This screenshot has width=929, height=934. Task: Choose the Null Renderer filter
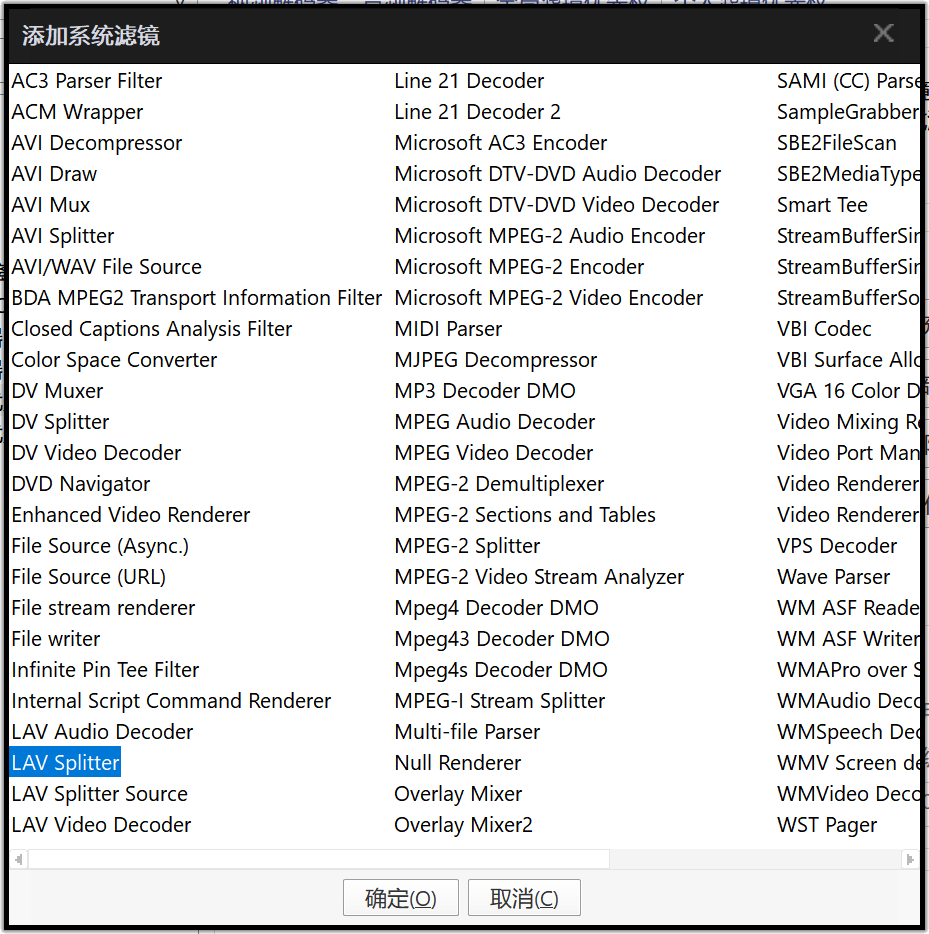tap(458, 763)
